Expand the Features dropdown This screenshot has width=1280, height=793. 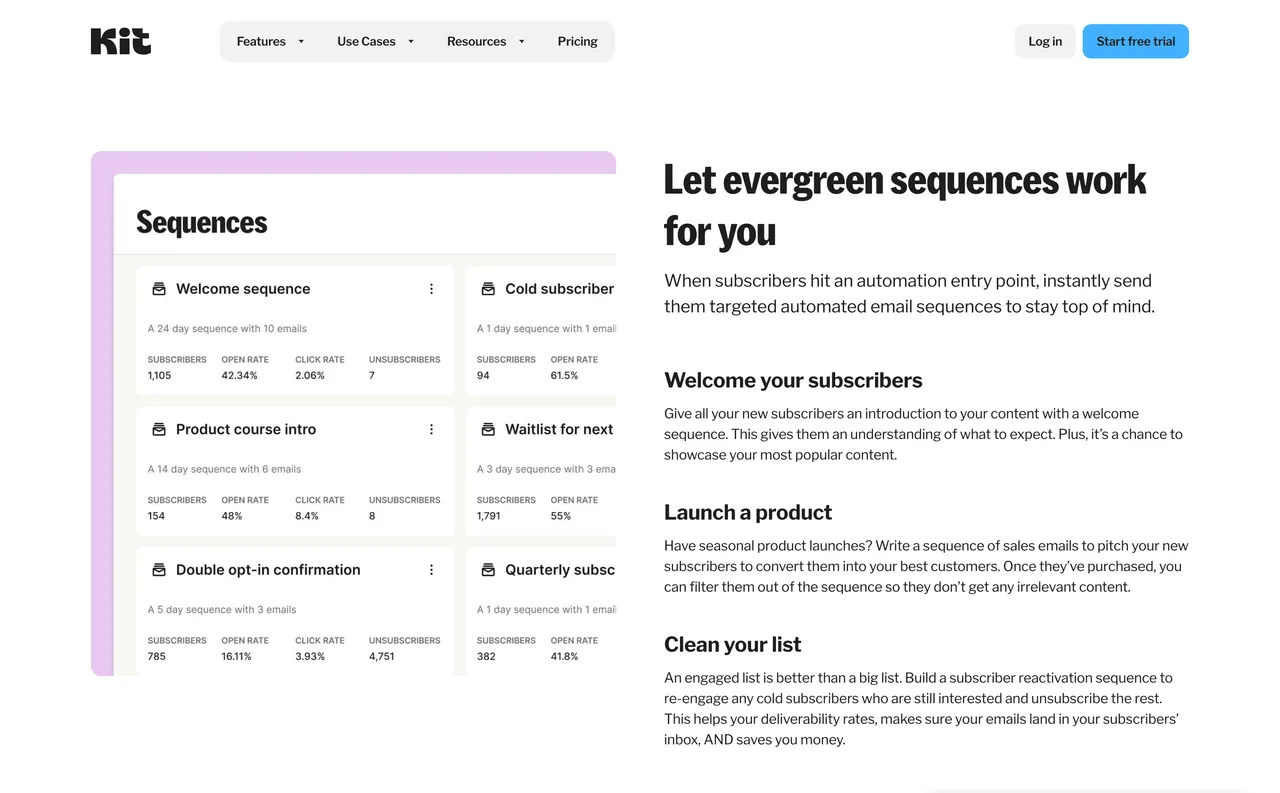click(269, 41)
